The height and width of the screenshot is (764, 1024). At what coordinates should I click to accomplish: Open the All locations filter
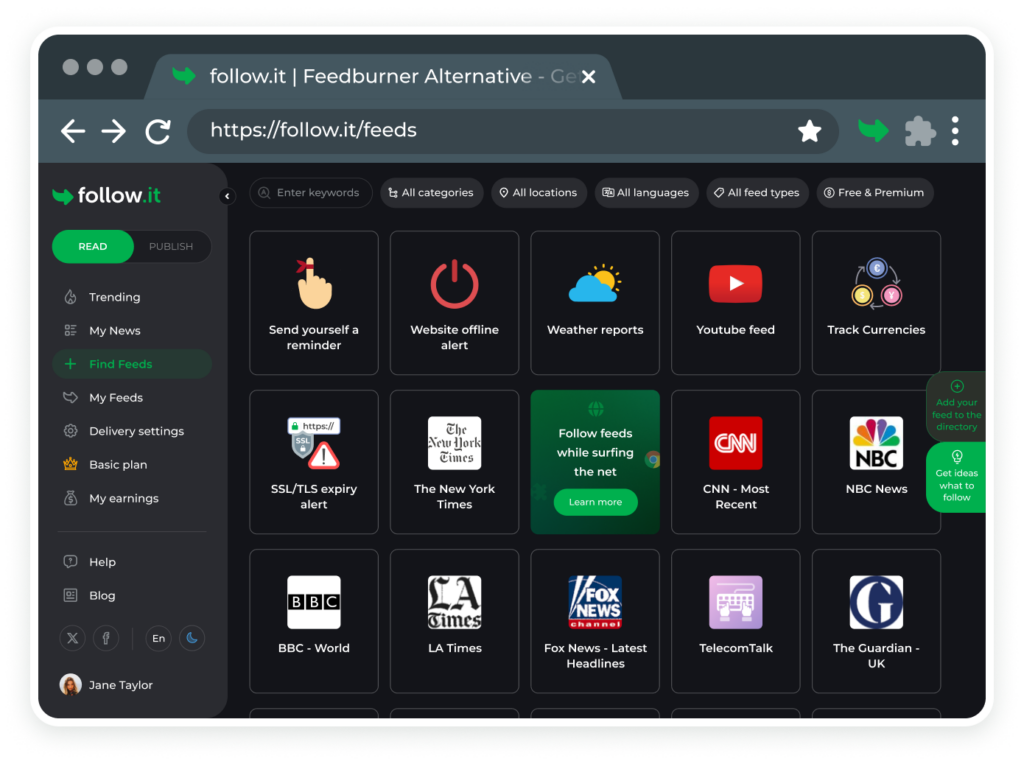[539, 193]
